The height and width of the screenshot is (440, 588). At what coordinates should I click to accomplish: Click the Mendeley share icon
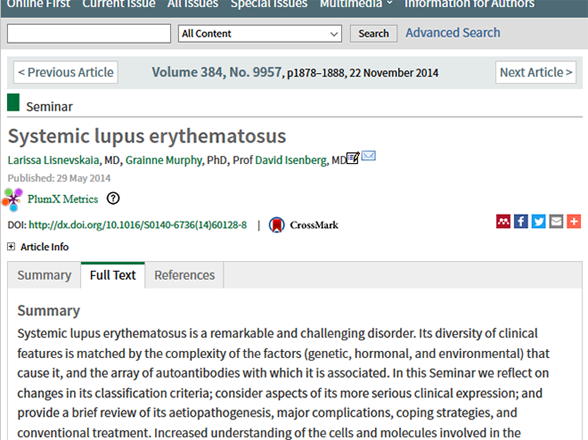pos(503,221)
